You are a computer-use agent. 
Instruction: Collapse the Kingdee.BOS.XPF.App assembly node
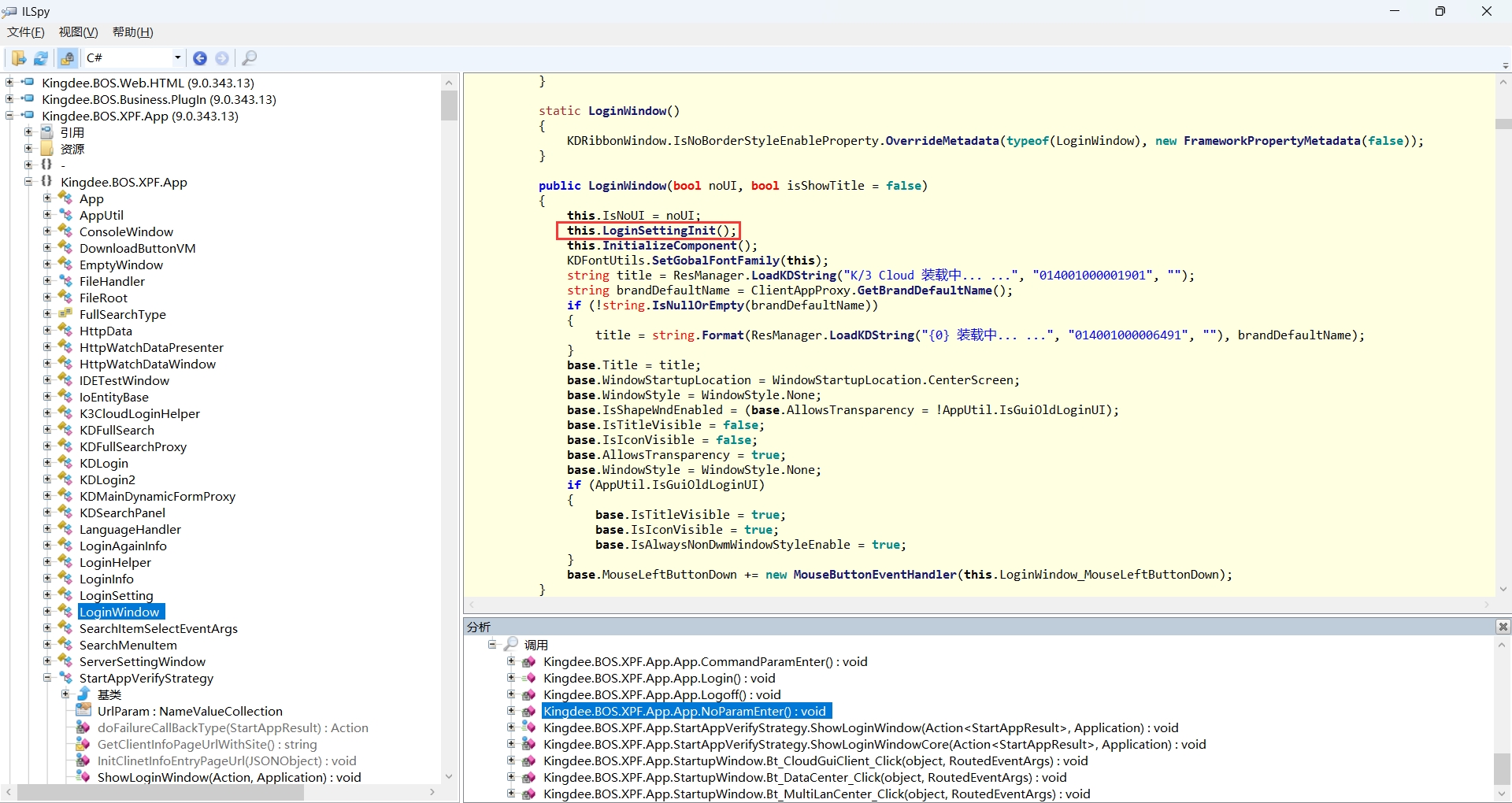9,116
